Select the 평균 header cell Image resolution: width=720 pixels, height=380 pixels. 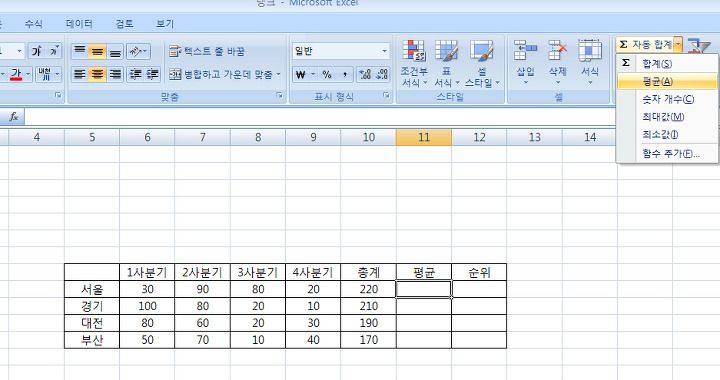pyautogui.click(x=424, y=273)
